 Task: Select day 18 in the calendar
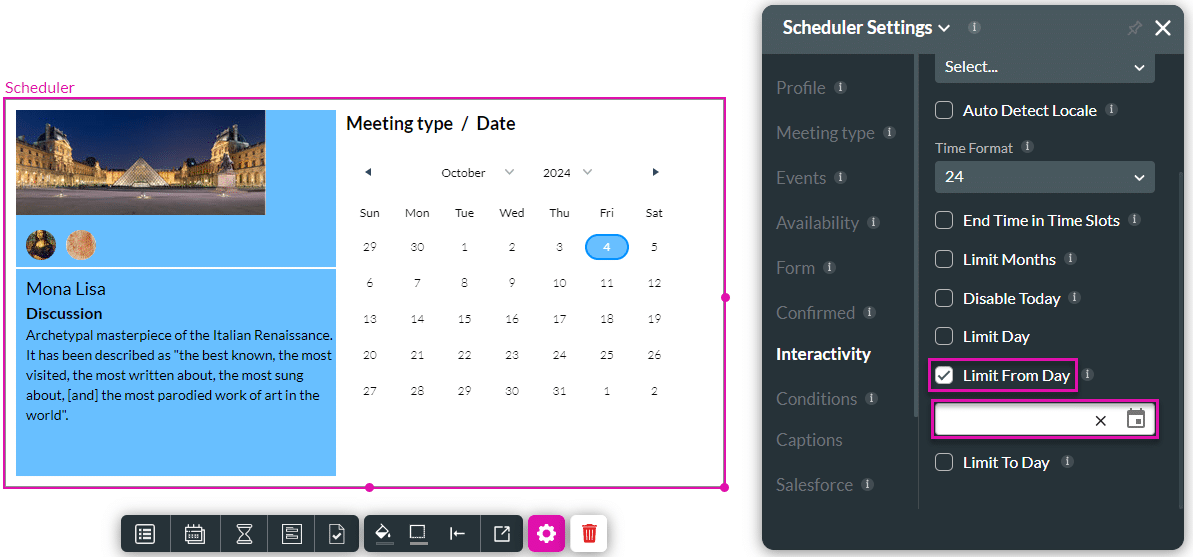point(607,319)
